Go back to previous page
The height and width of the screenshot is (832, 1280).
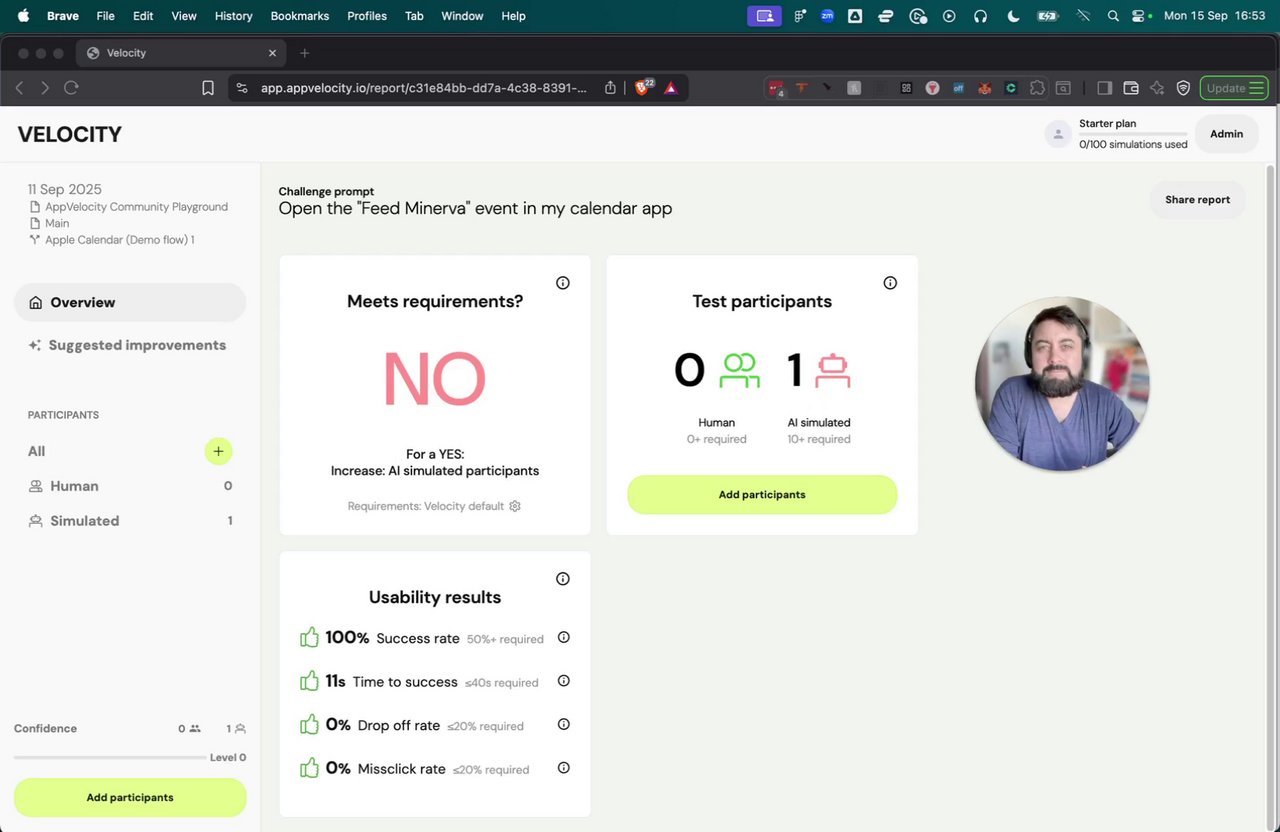pyautogui.click(x=19, y=88)
